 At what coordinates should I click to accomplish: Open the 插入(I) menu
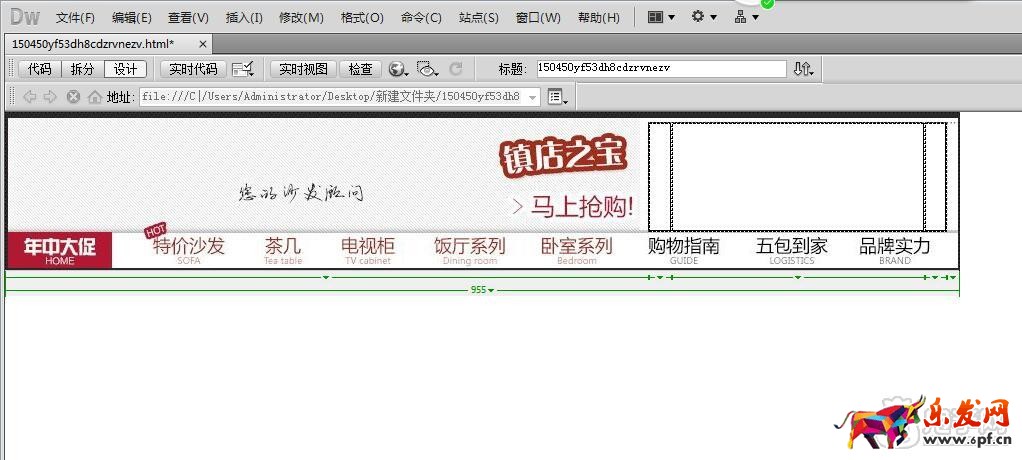tap(244, 18)
